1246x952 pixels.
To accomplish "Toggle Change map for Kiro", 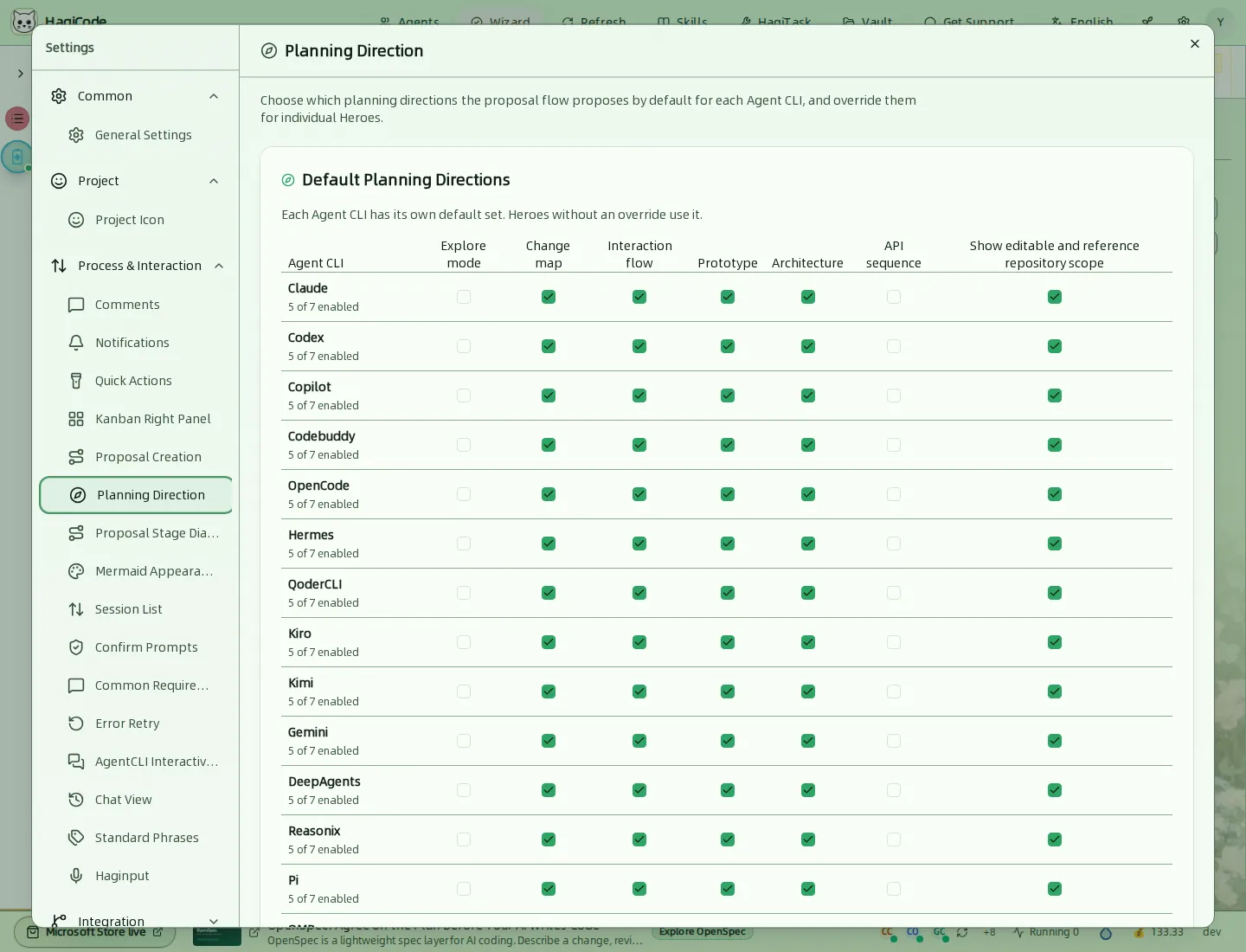I will (x=549, y=642).
